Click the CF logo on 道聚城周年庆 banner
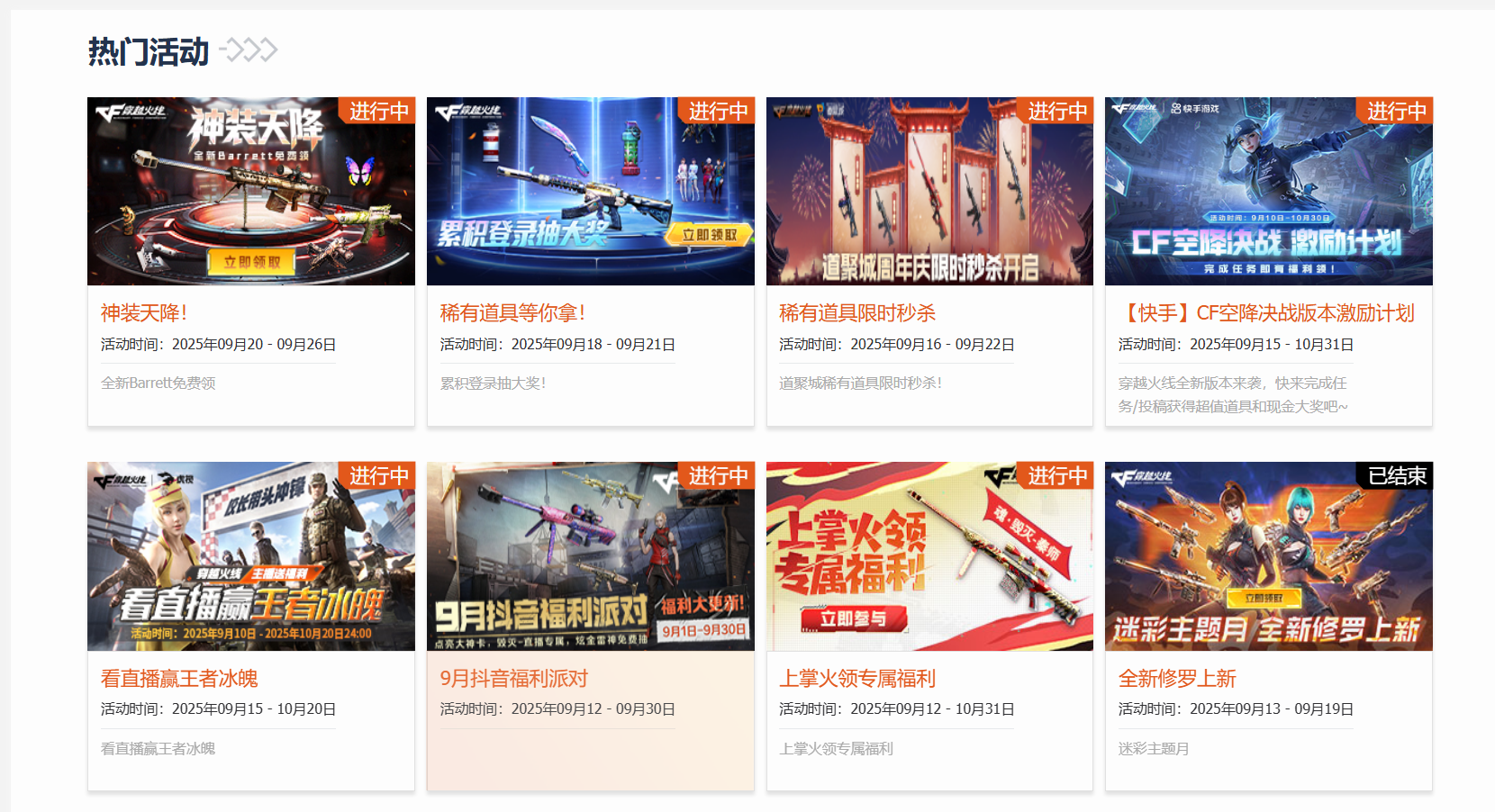 click(784, 110)
